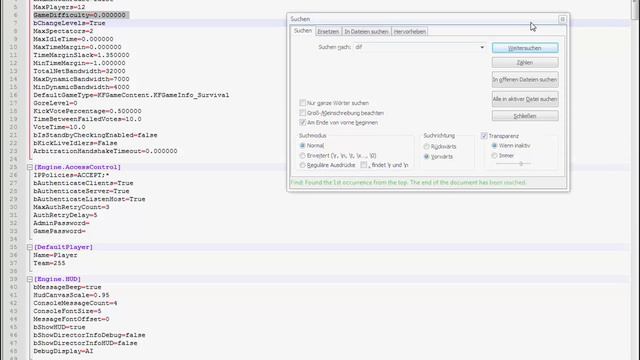This screenshot has width=640, height=360.
Task: Click the TotalNetBandwidth=32000 line
Action: 80,71
